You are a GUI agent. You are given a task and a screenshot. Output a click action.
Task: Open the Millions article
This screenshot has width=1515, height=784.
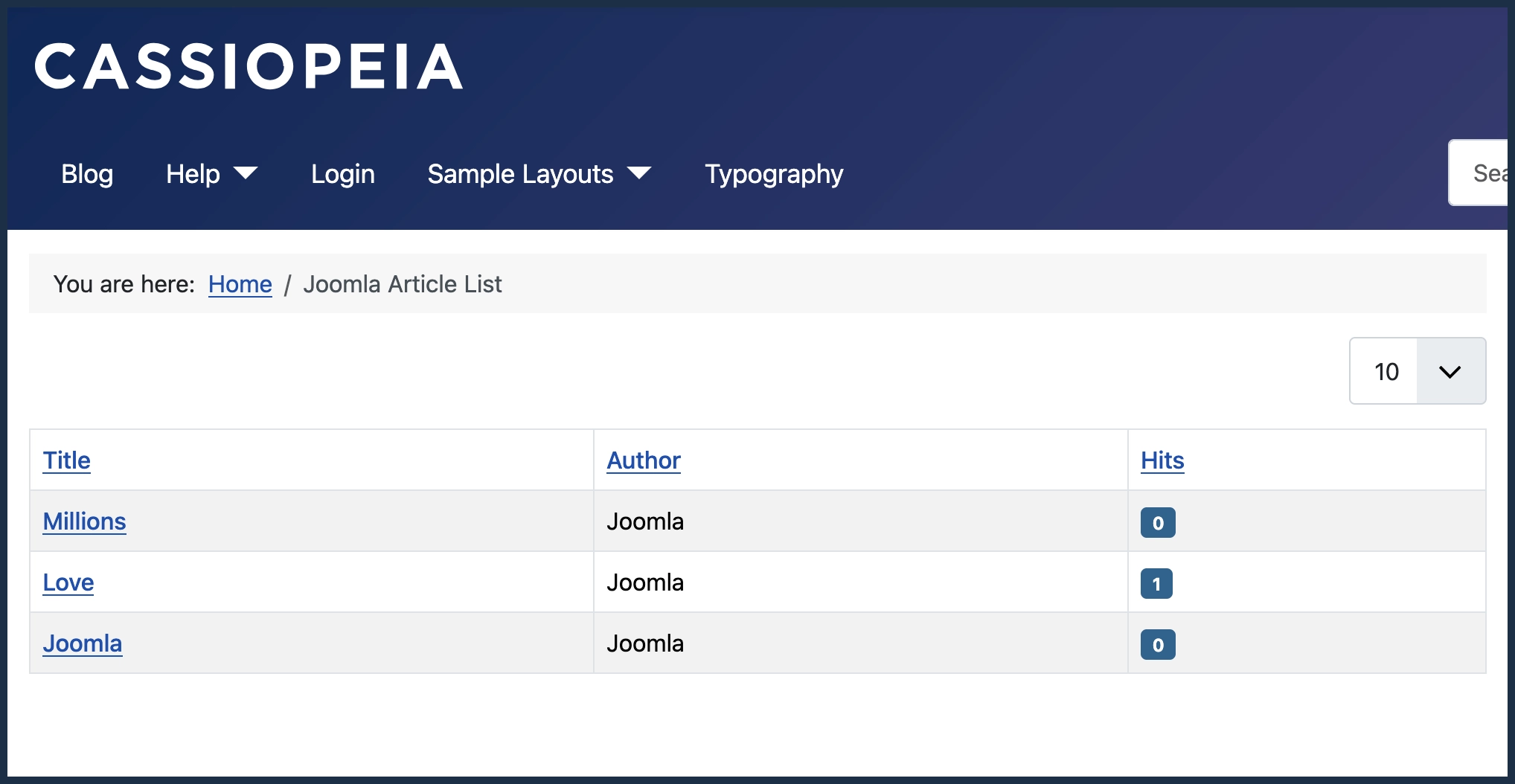click(85, 521)
